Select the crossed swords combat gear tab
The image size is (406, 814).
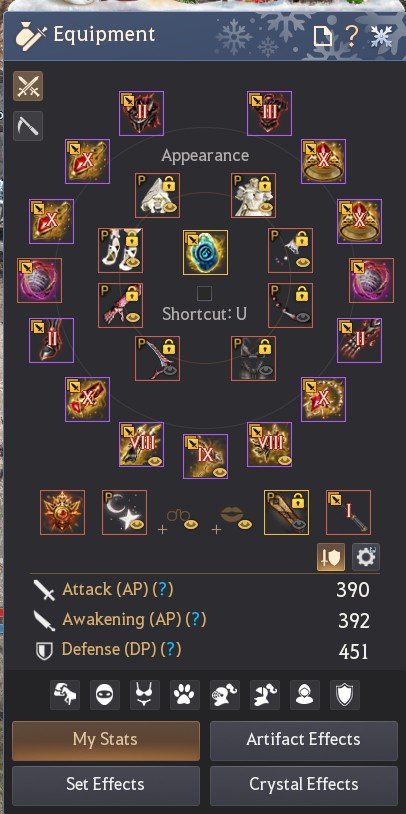(x=28, y=86)
